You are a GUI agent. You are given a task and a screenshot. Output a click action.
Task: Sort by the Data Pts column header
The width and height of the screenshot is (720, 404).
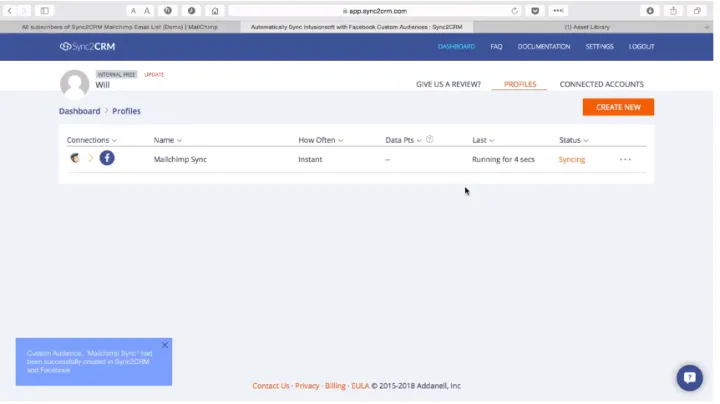tap(403, 140)
